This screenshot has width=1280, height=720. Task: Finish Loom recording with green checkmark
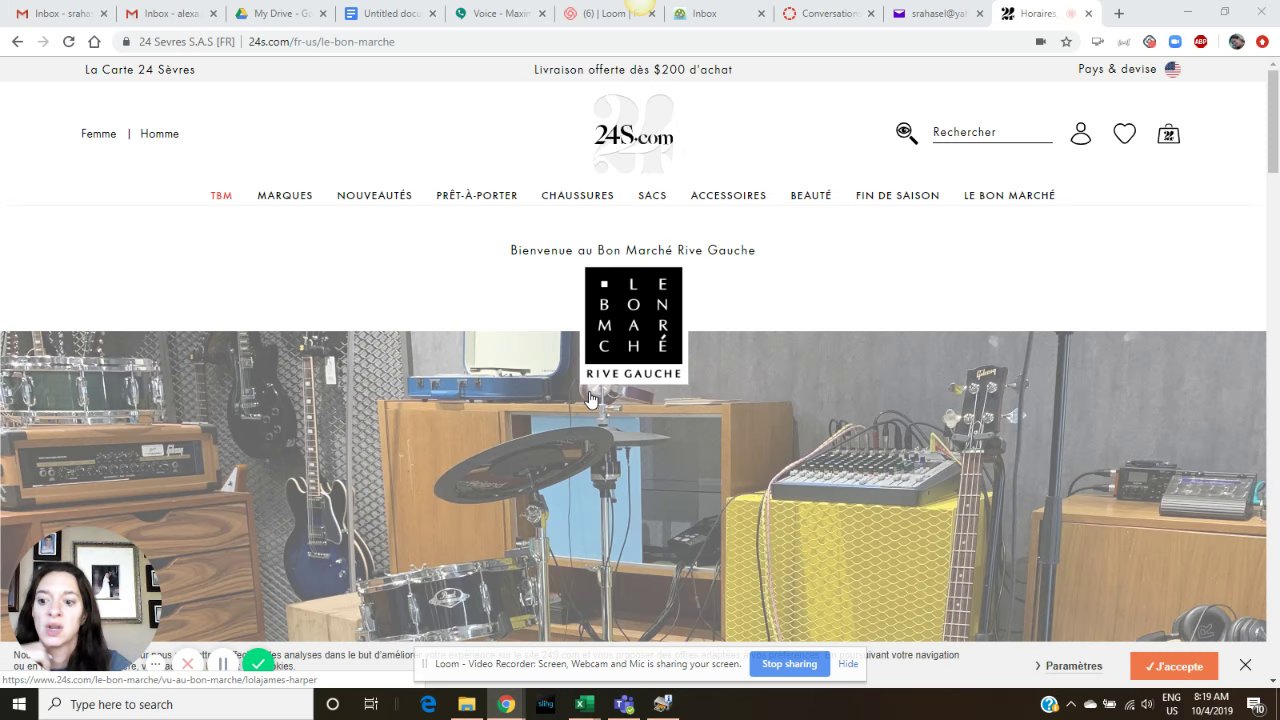(x=258, y=663)
